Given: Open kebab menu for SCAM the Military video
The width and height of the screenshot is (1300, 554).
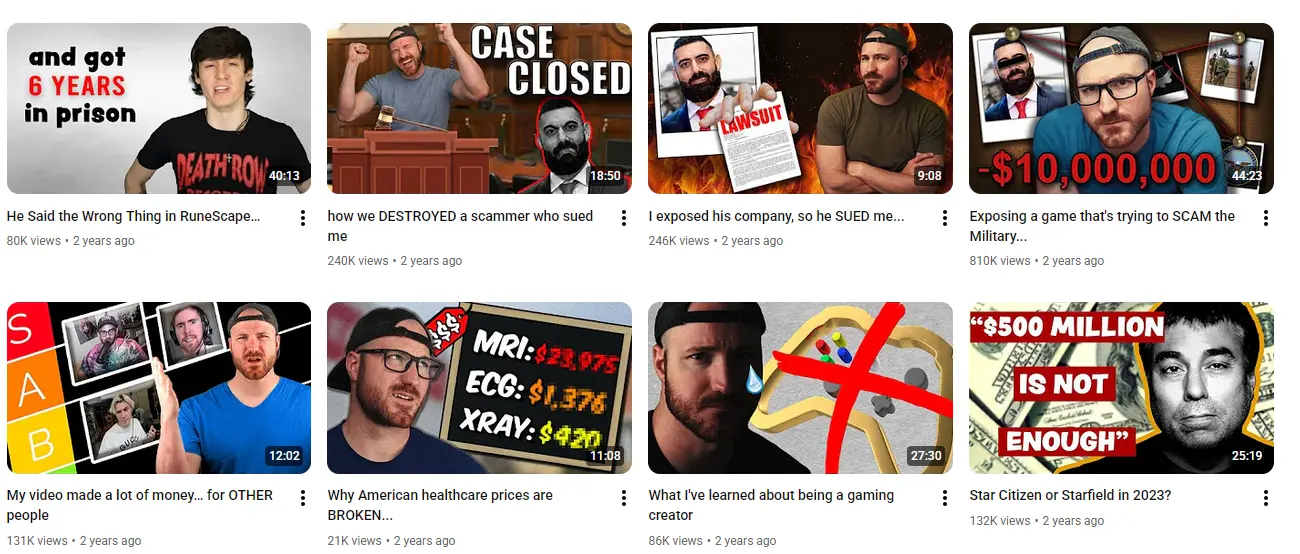Looking at the screenshot, I should coord(1266,217).
